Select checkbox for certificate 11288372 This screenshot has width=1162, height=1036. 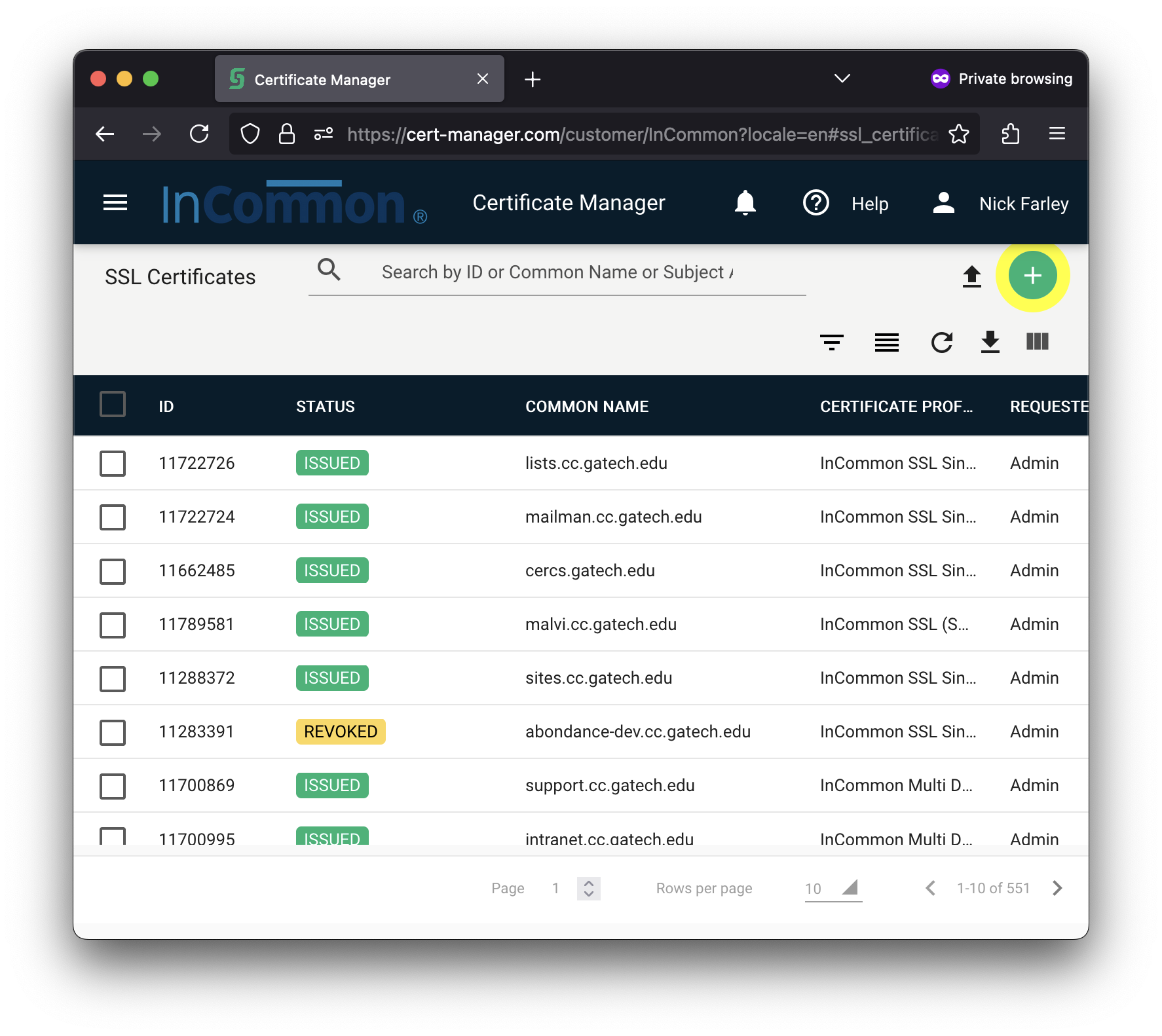113,678
